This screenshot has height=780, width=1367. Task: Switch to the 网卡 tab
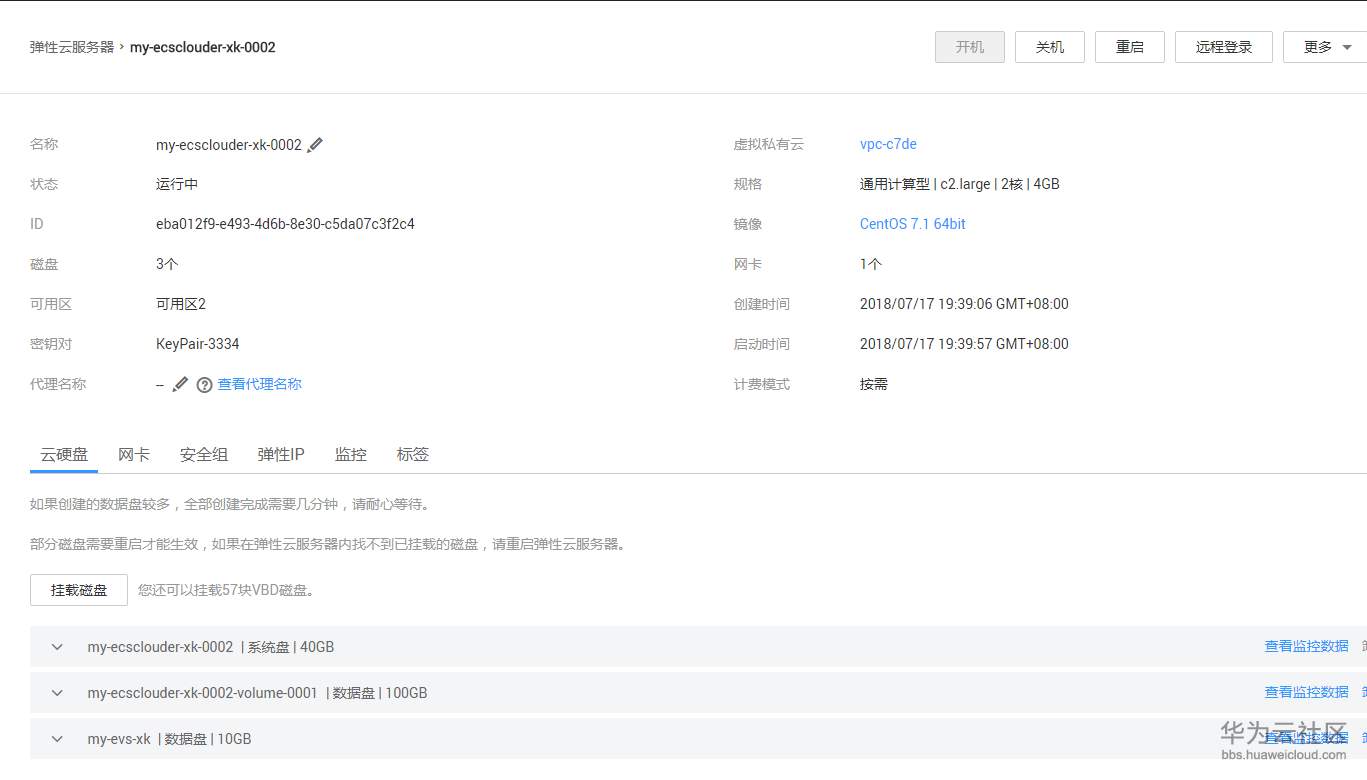pyautogui.click(x=133, y=454)
